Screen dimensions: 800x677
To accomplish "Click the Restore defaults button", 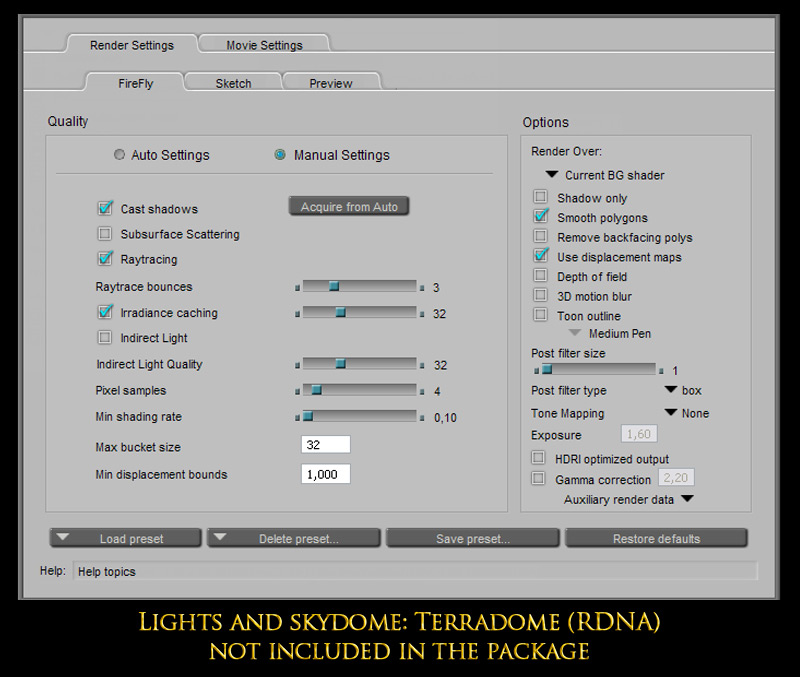I will (656, 538).
